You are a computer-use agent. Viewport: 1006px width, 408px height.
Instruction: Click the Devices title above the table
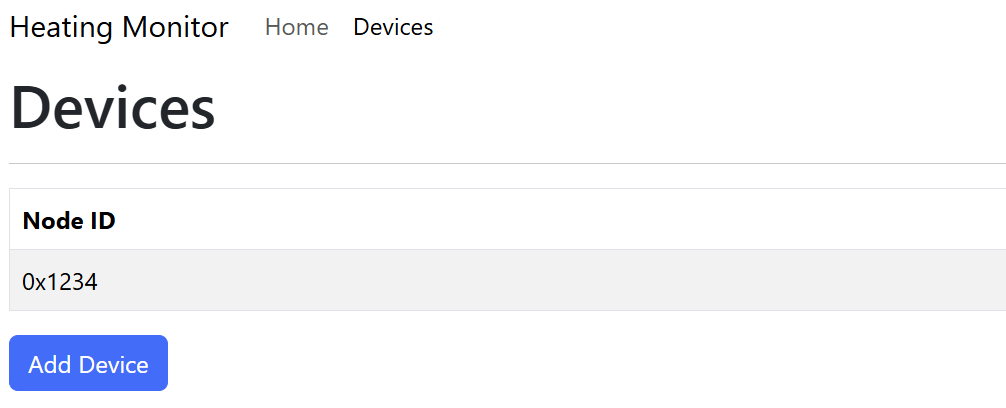112,108
